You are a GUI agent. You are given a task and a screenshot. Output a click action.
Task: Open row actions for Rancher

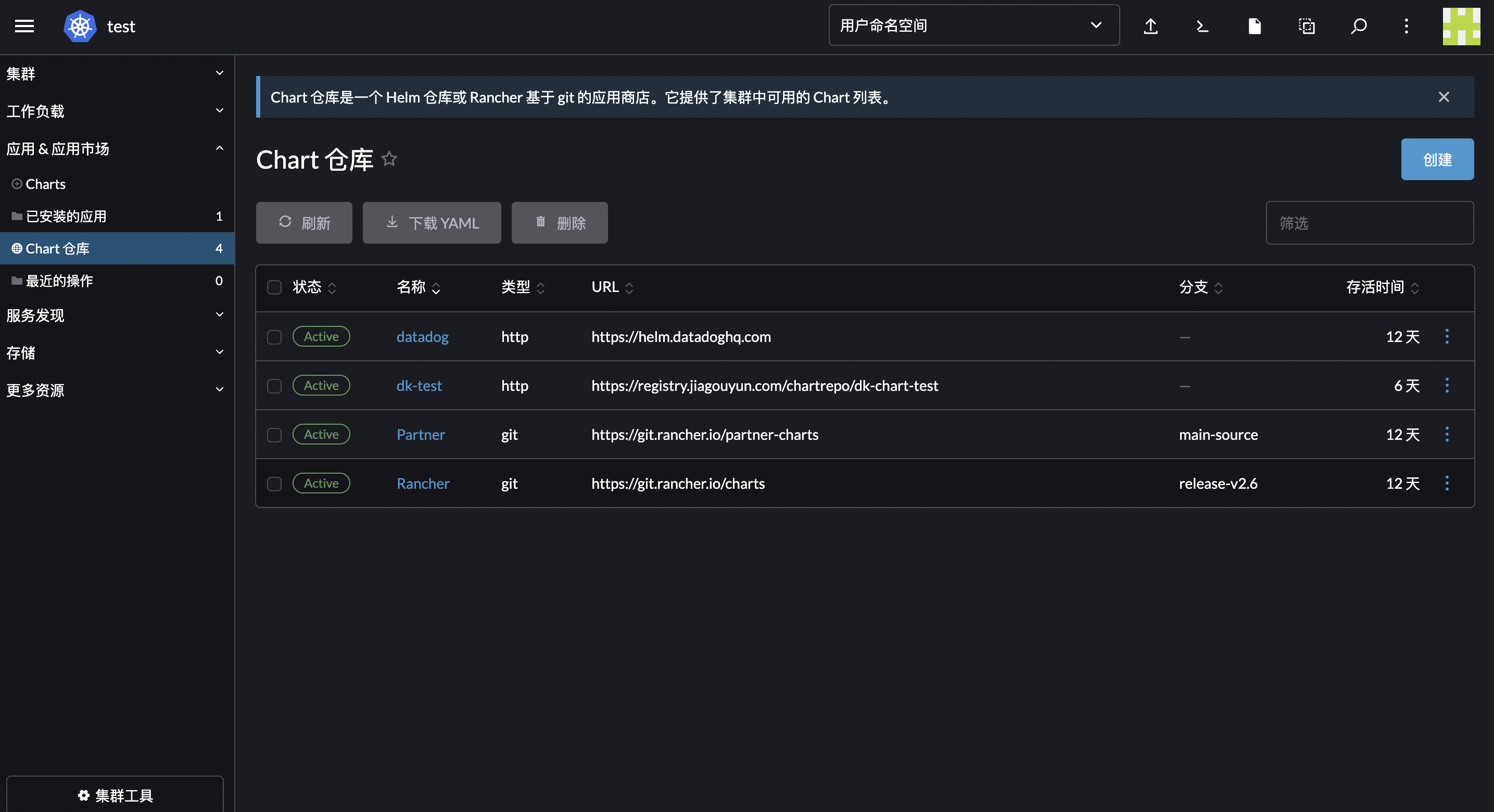[x=1447, y=483]
